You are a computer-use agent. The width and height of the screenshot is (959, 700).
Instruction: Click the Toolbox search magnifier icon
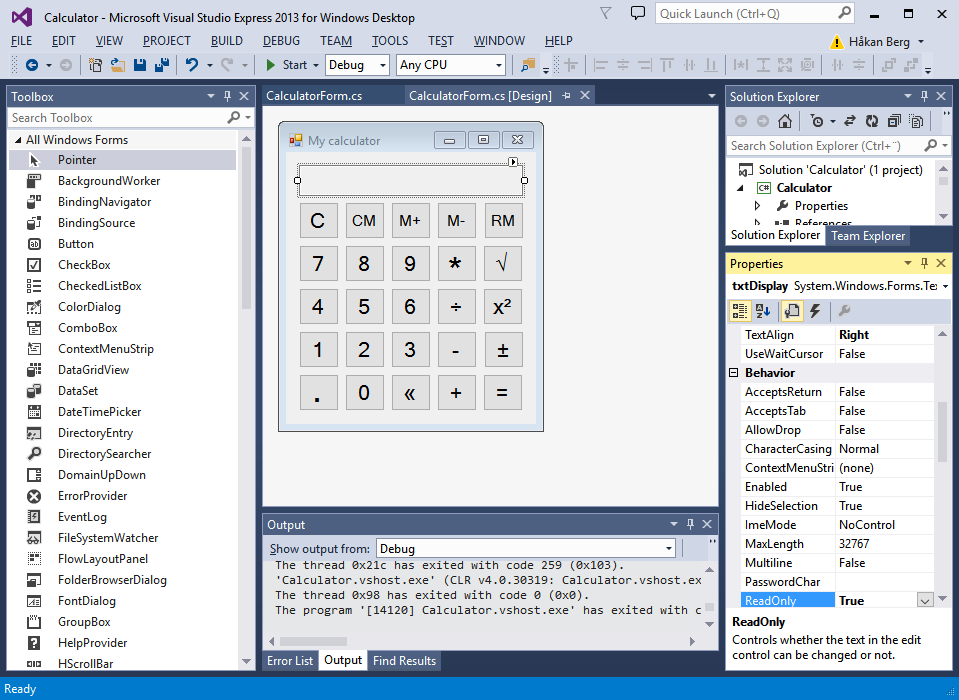[x=233, y=117]
